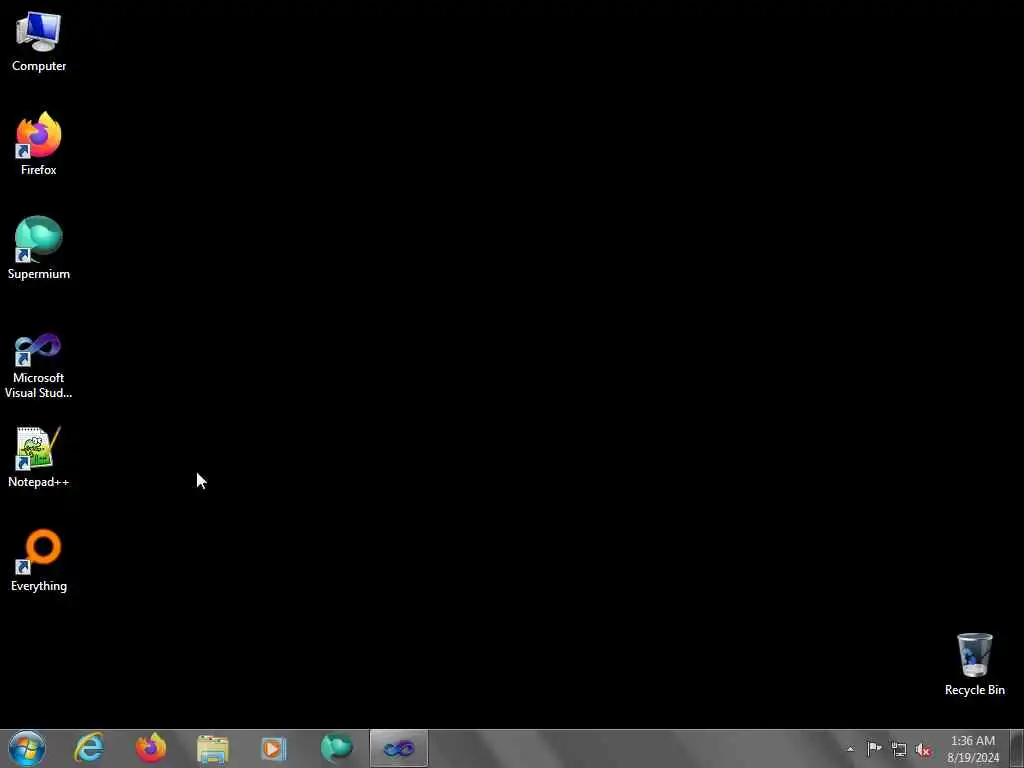The width and height of the screenshot is (1024, 768).
Task: Open Windows Media Player from the taskbar
Action: 274,748
